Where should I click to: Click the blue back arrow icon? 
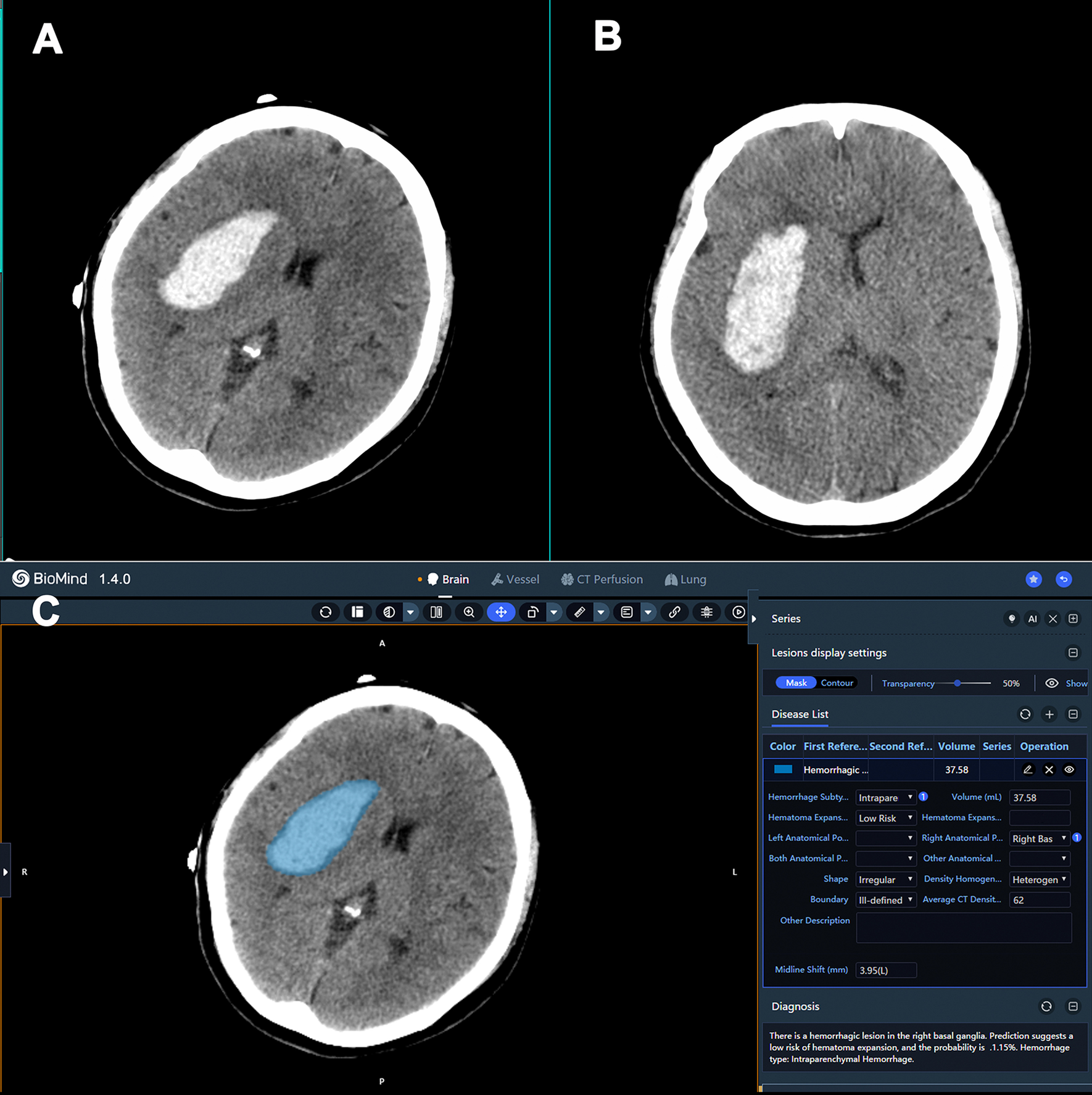click(x=1064, y=579)
